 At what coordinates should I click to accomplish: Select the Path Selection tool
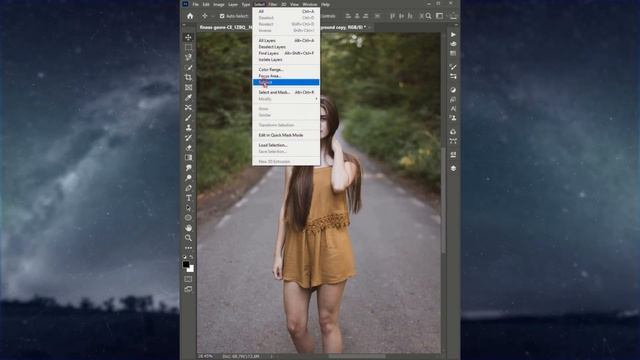click(188, 208)
